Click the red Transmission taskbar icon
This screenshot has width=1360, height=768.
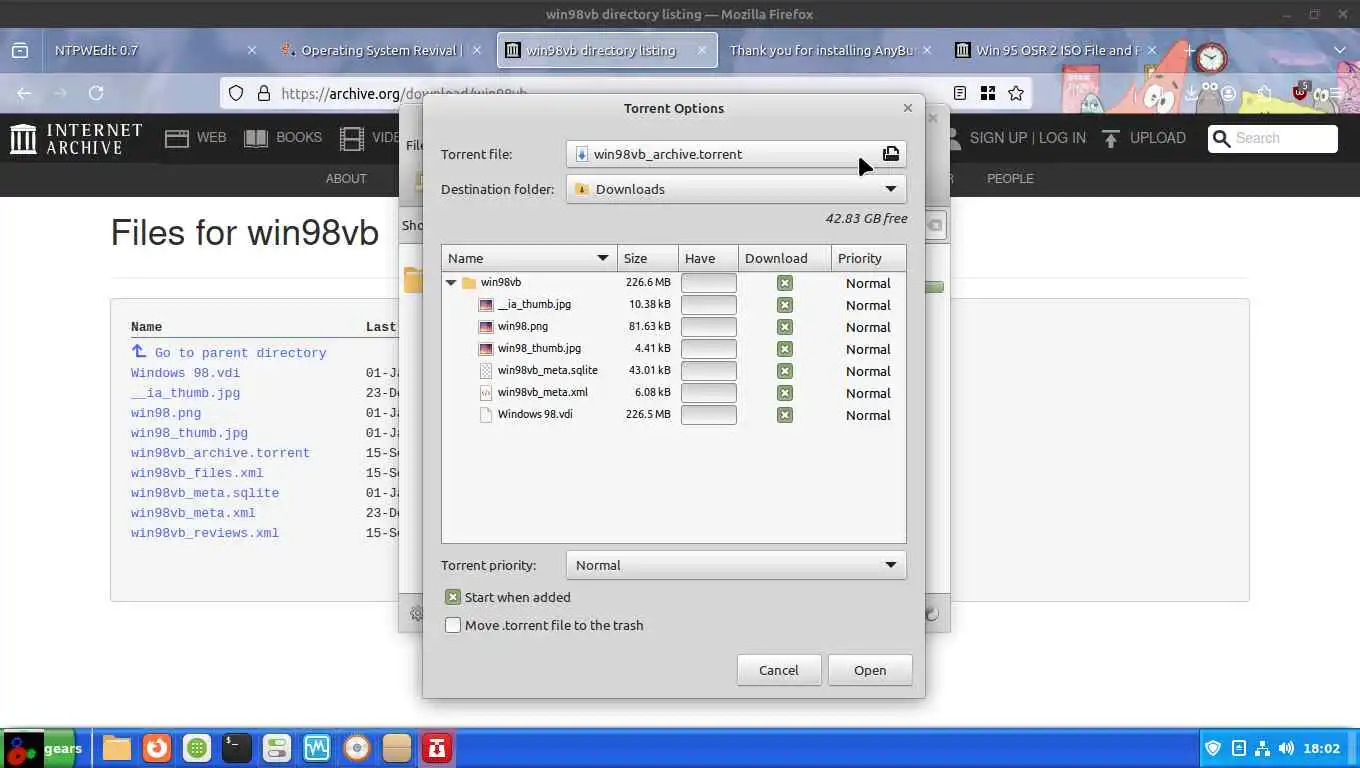pos(437,748)
